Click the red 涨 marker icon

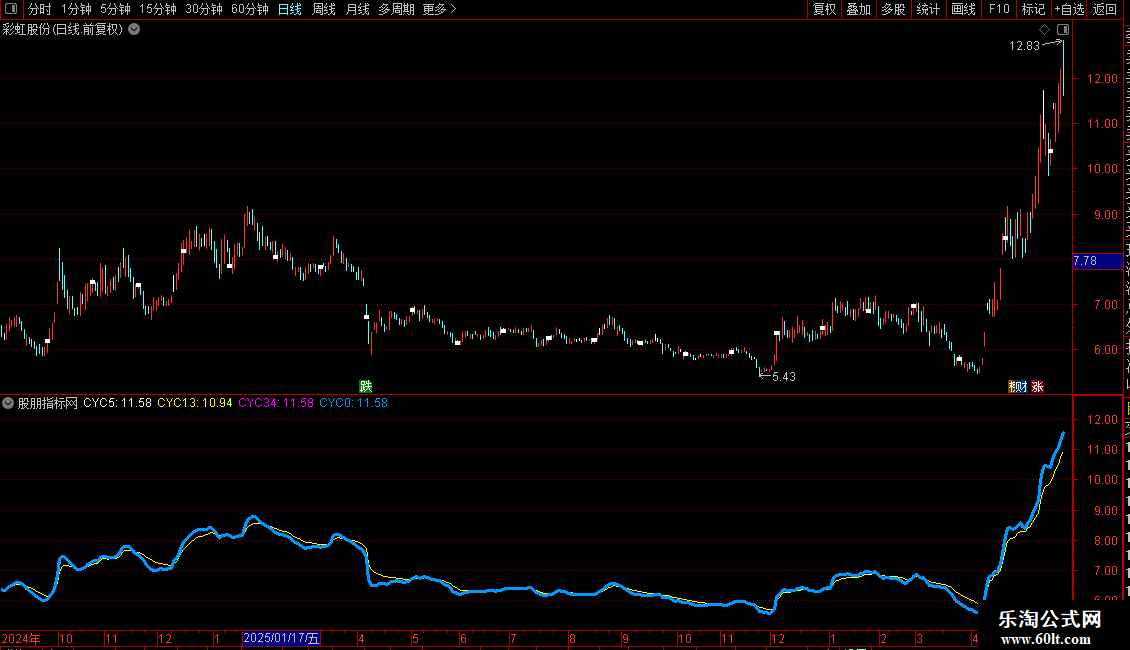tap(1038, 387)
